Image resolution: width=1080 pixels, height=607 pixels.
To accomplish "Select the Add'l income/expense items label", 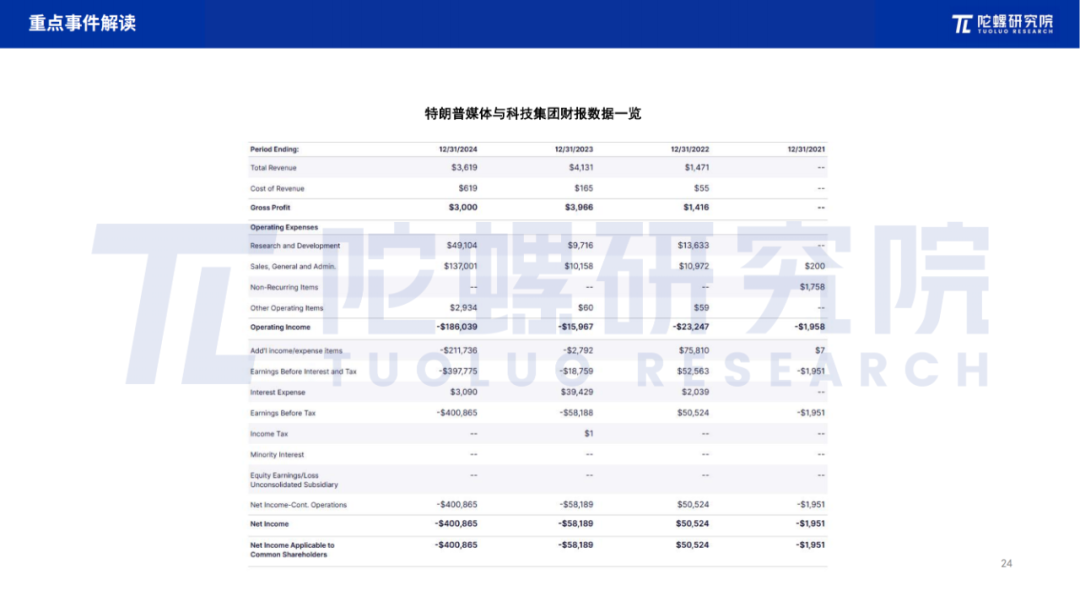I will (295, 351).
